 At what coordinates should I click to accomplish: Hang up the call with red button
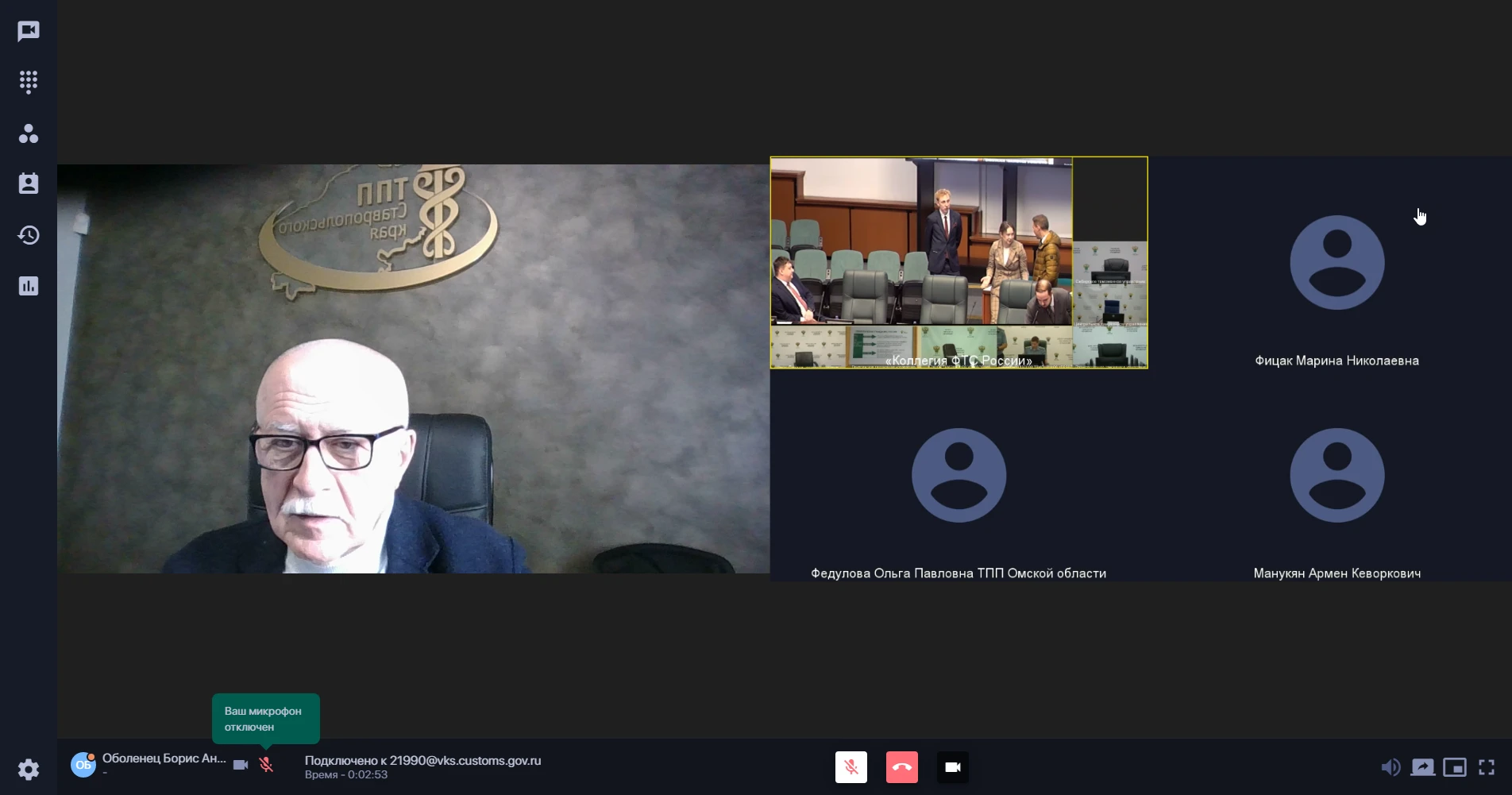click(x=902, y=767)
